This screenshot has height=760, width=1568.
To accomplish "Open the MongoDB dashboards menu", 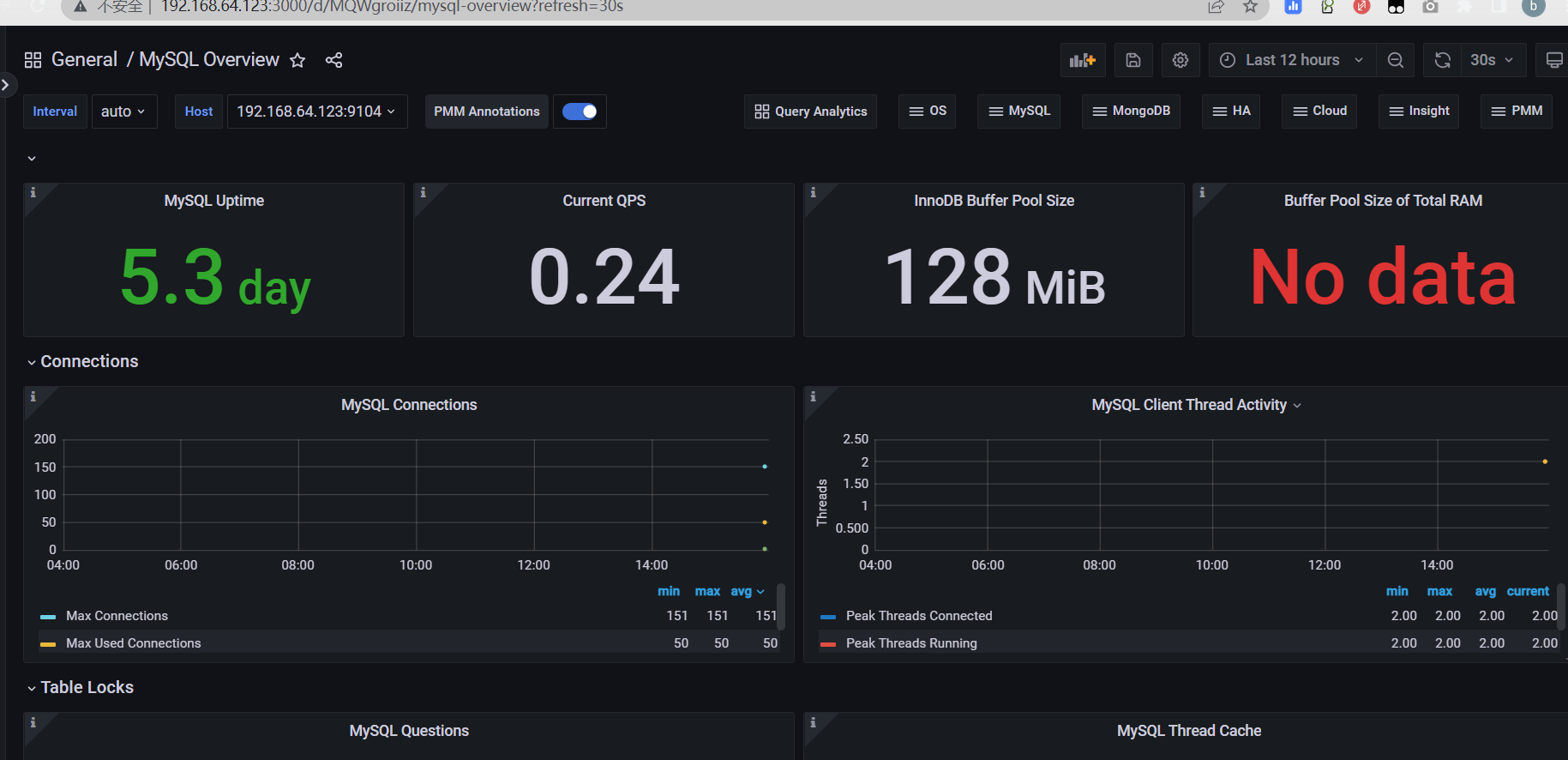I will [1131, 112].
